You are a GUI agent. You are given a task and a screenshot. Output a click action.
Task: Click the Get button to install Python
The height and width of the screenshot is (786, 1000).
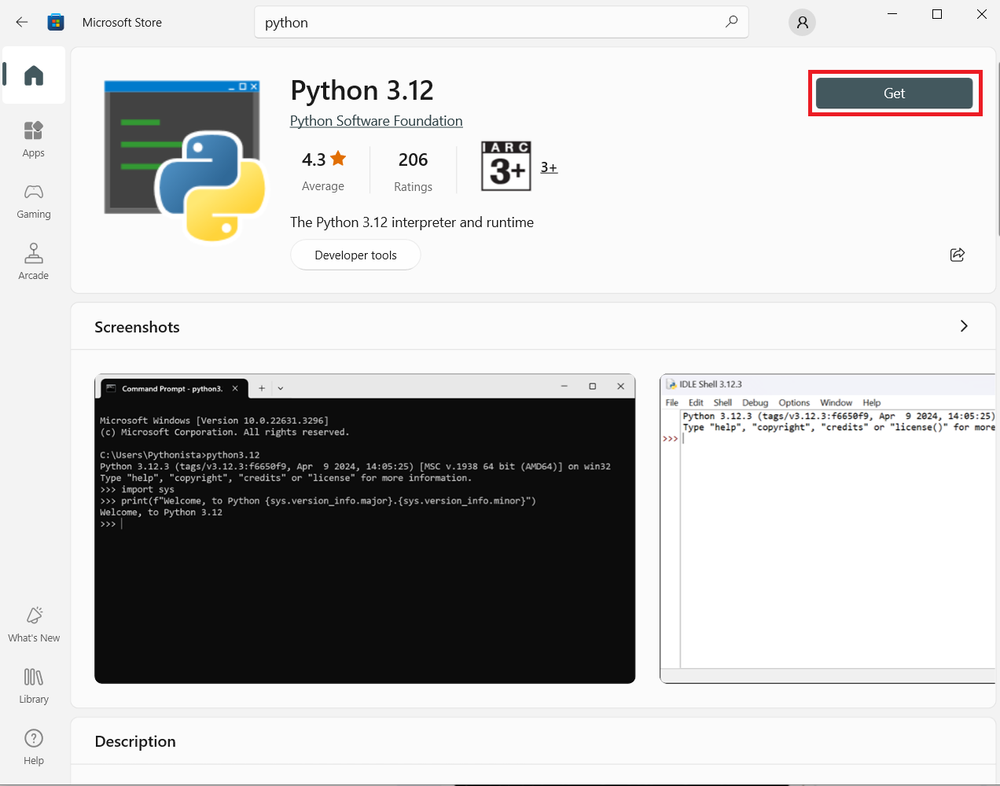tap(894, 92)
